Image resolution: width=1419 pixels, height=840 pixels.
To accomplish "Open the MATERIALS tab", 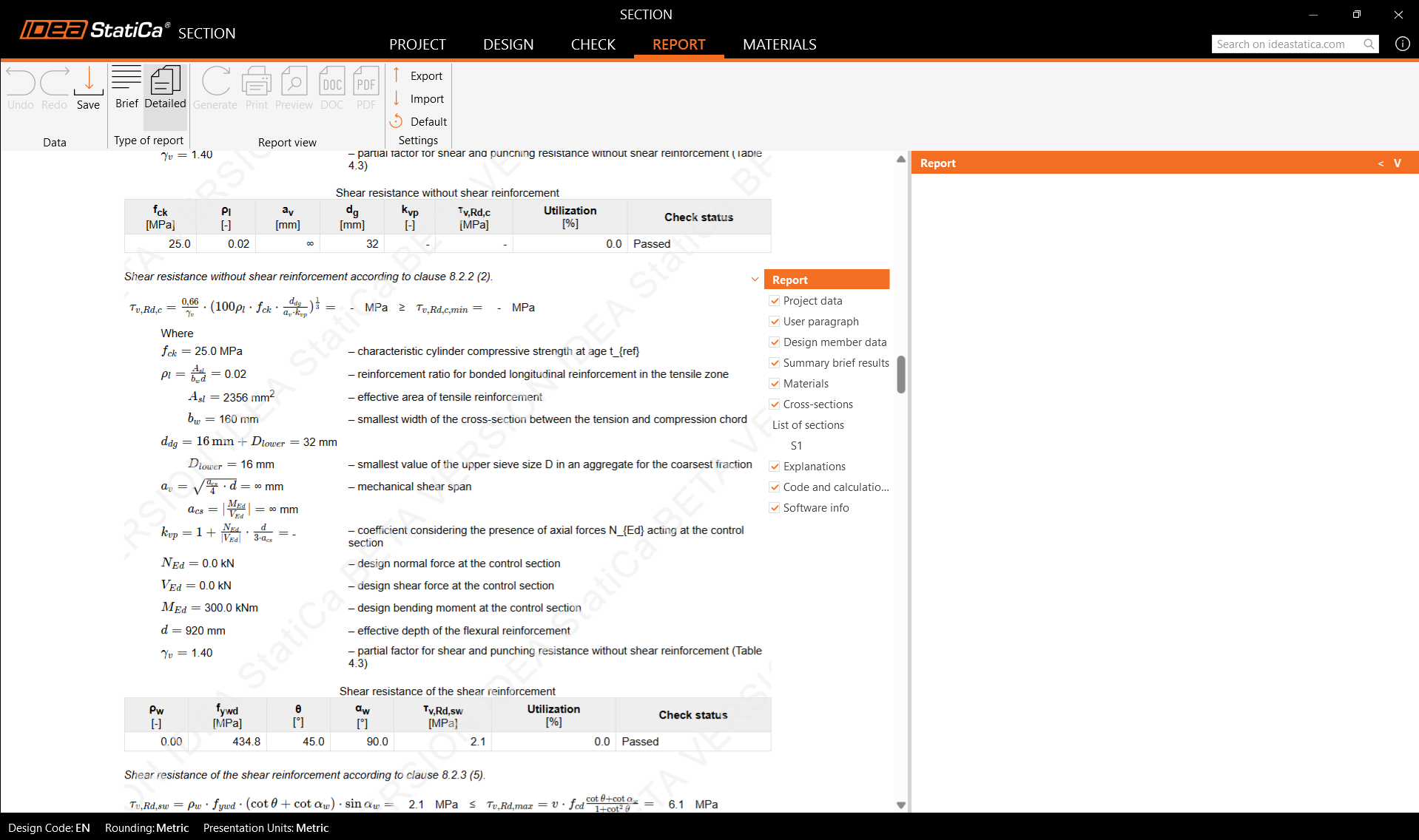I will (779, 44).
